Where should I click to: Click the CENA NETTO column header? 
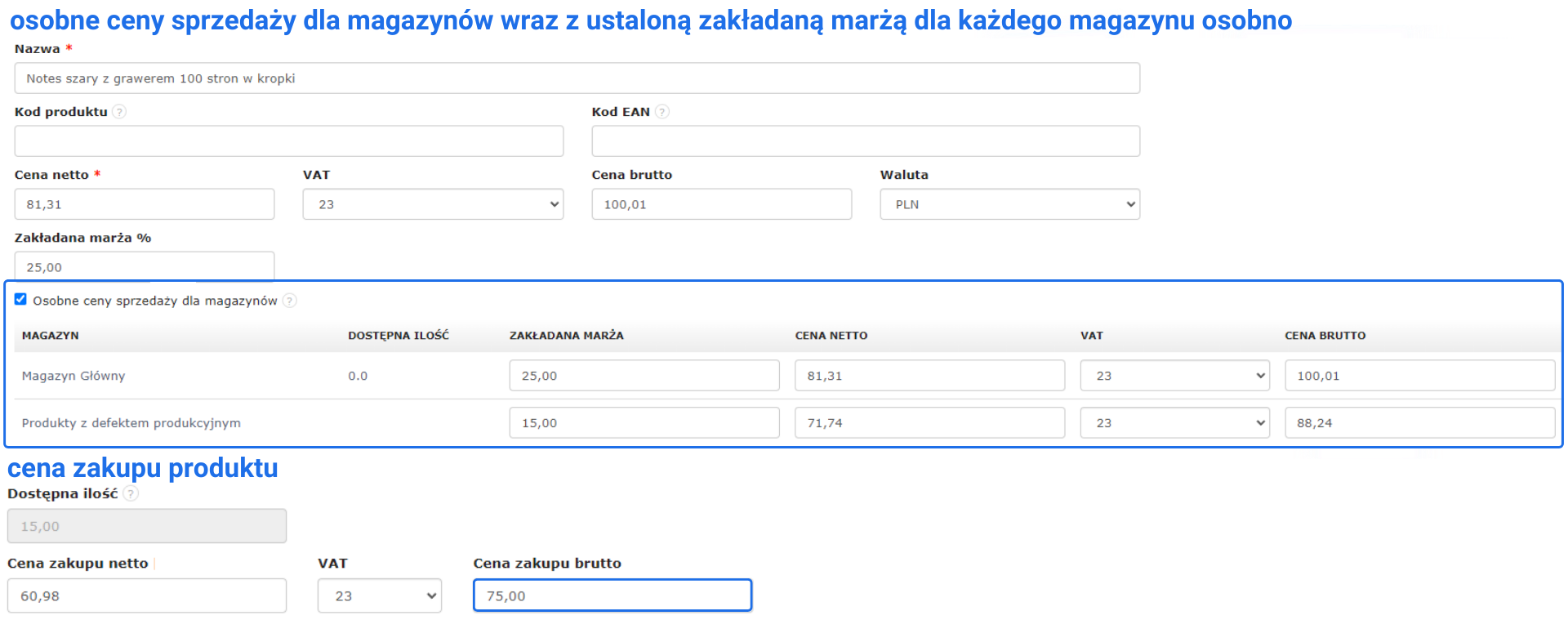pos(831,336)
